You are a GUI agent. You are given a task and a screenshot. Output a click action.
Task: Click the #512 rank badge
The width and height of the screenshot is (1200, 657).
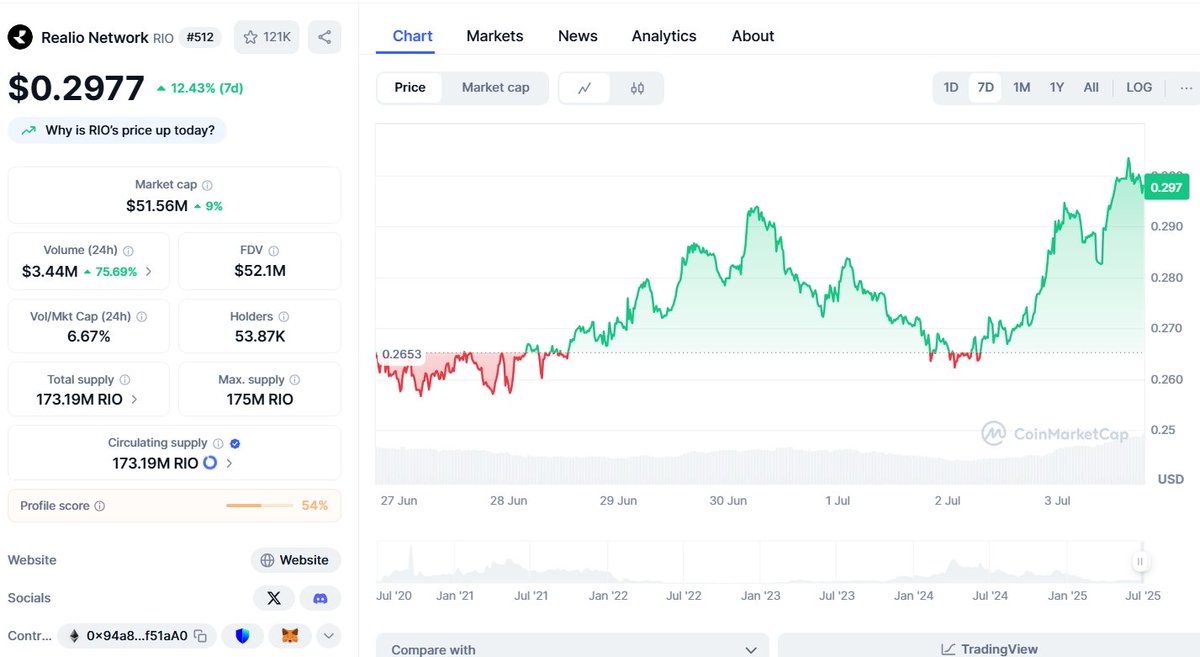[201, 37]
